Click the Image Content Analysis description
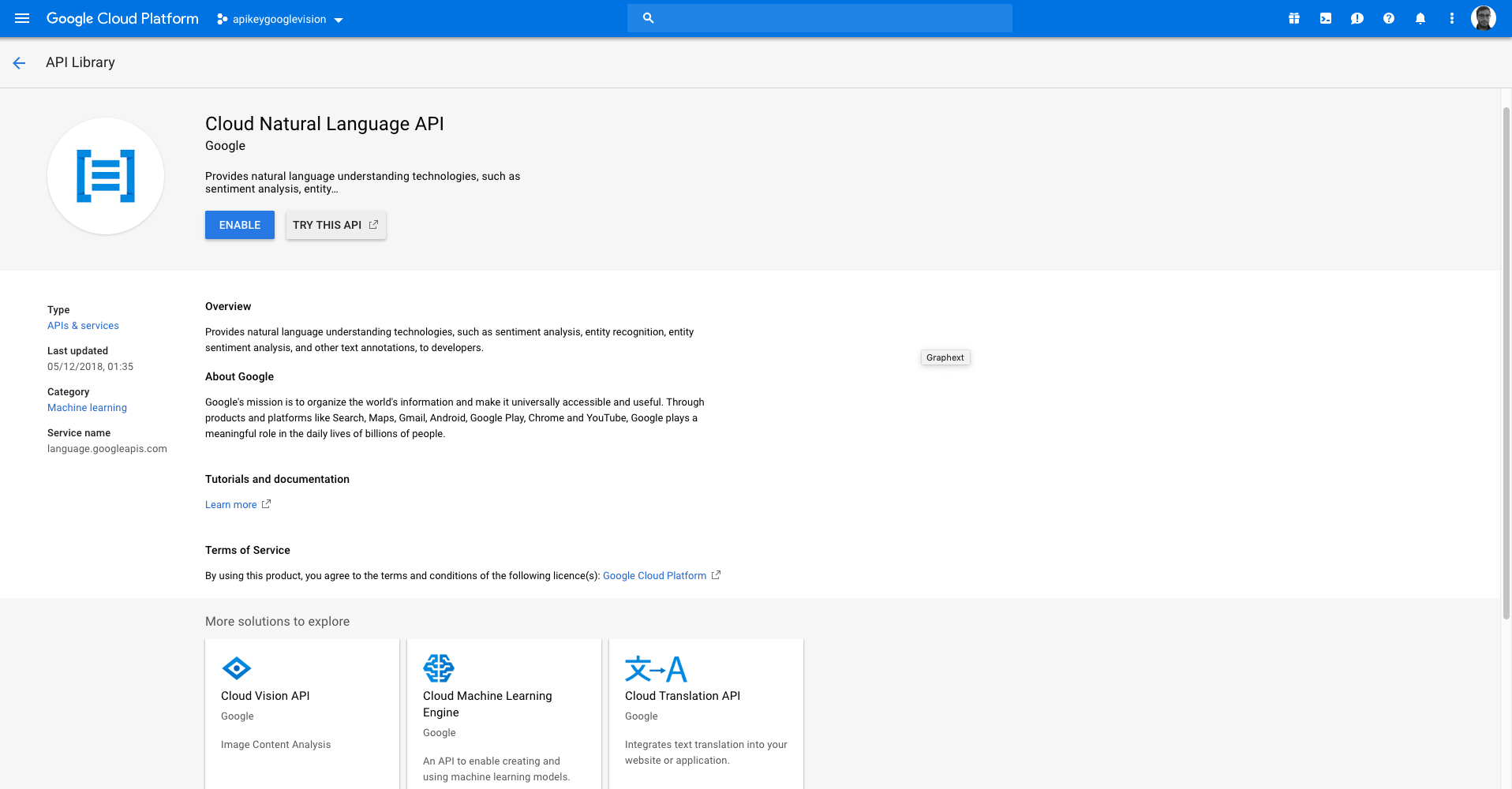This screenshot has height=789, width=1512. pyautogui.click(x=275, y=745)
